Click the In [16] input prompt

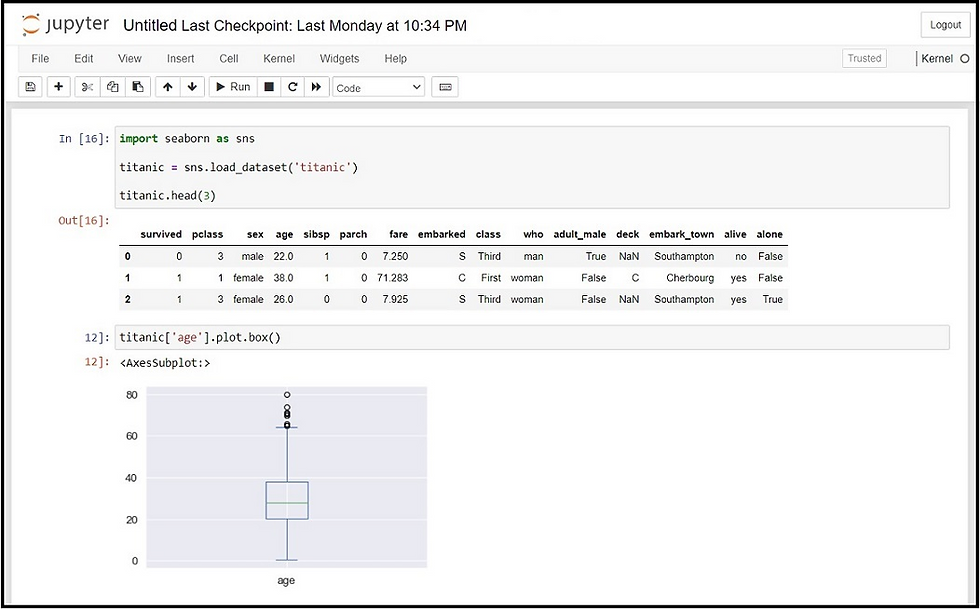[x=84, y=139]
